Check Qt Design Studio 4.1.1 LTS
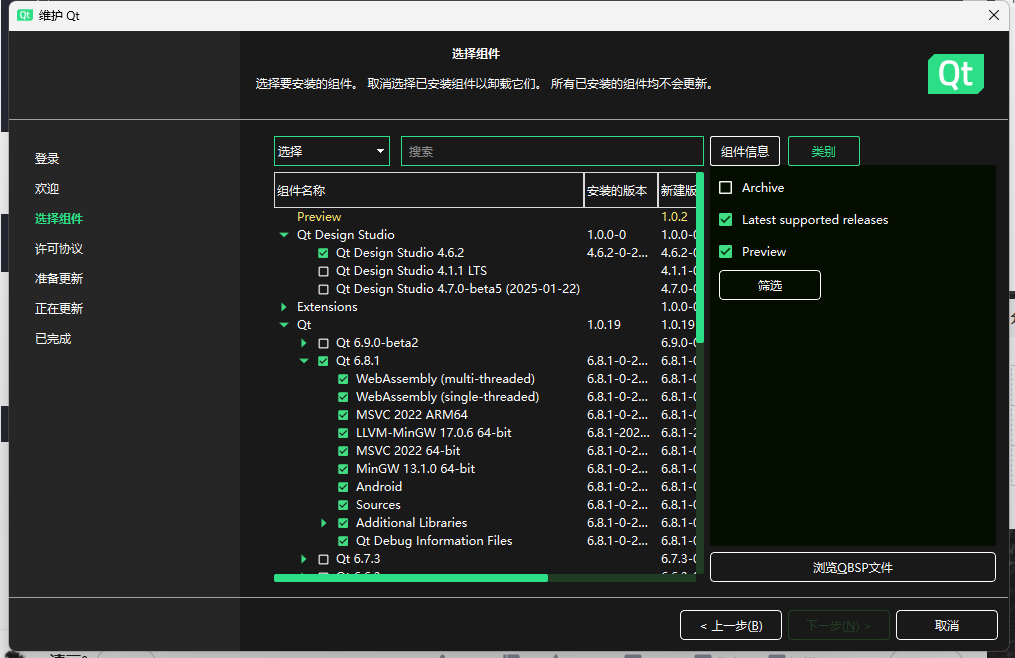This screenshot has height=658, width=1015. (323, 271)
